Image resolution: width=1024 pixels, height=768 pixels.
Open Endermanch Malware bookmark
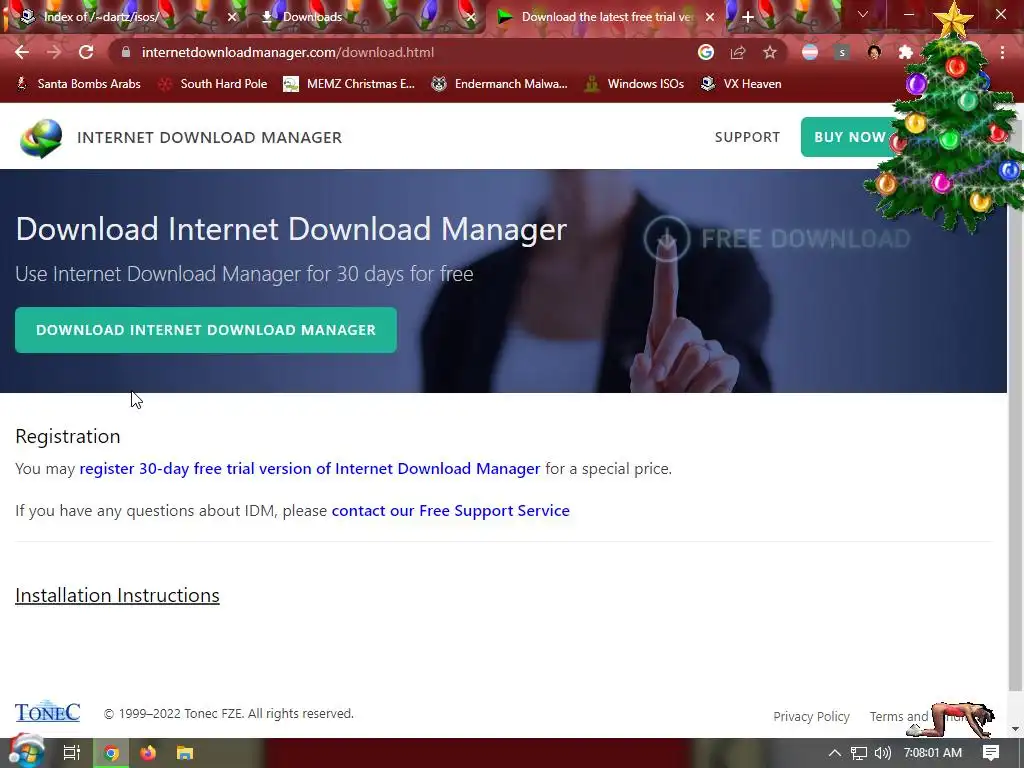click(500, 84)
